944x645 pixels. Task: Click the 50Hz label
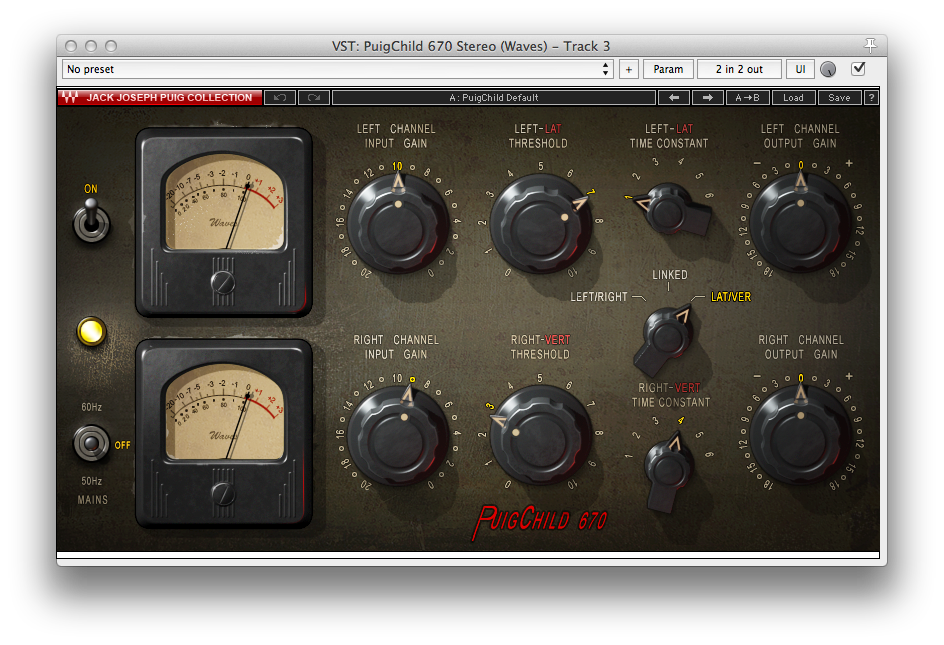point(92,481)
